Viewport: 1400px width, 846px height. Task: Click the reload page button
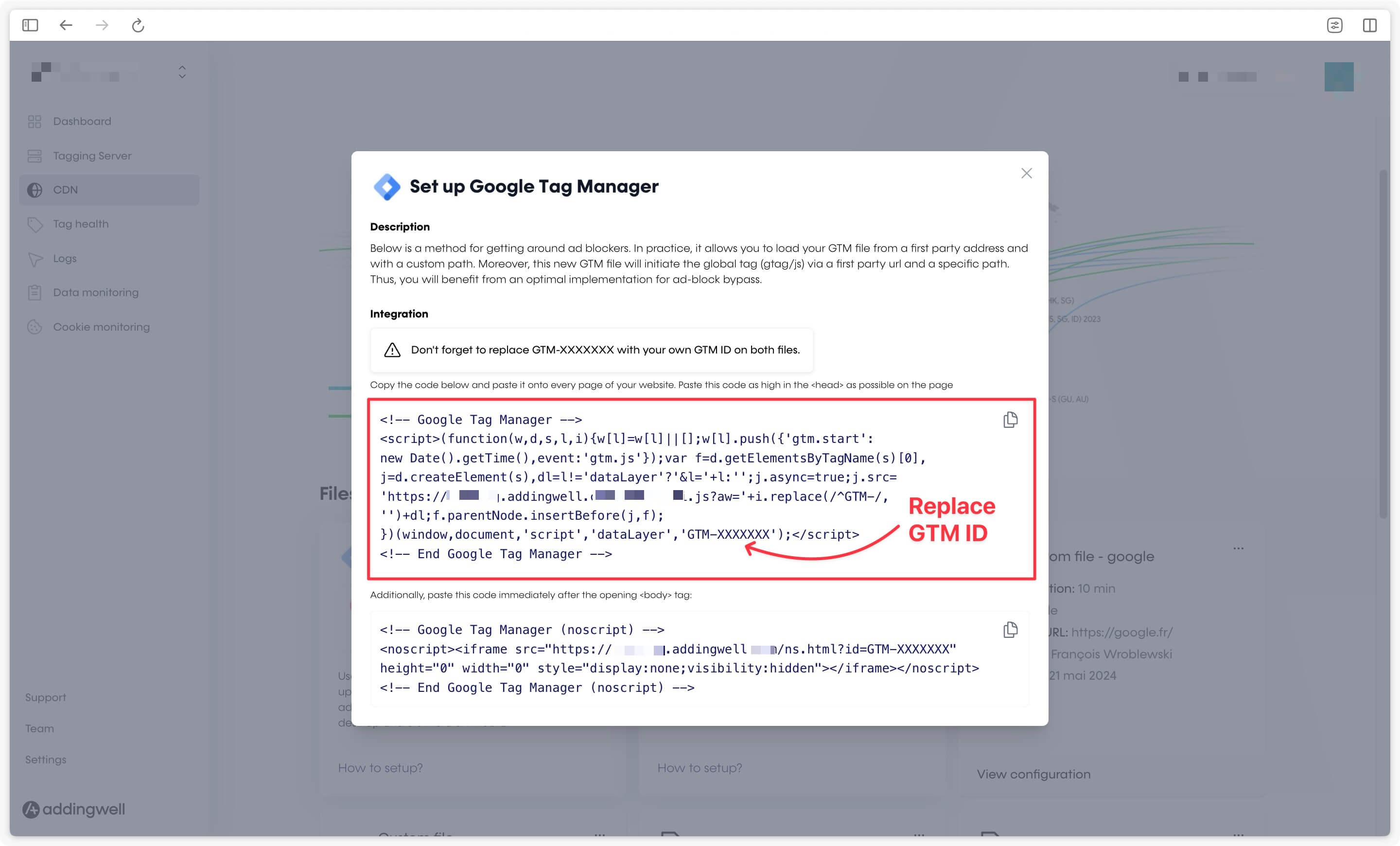pos(139,25)
